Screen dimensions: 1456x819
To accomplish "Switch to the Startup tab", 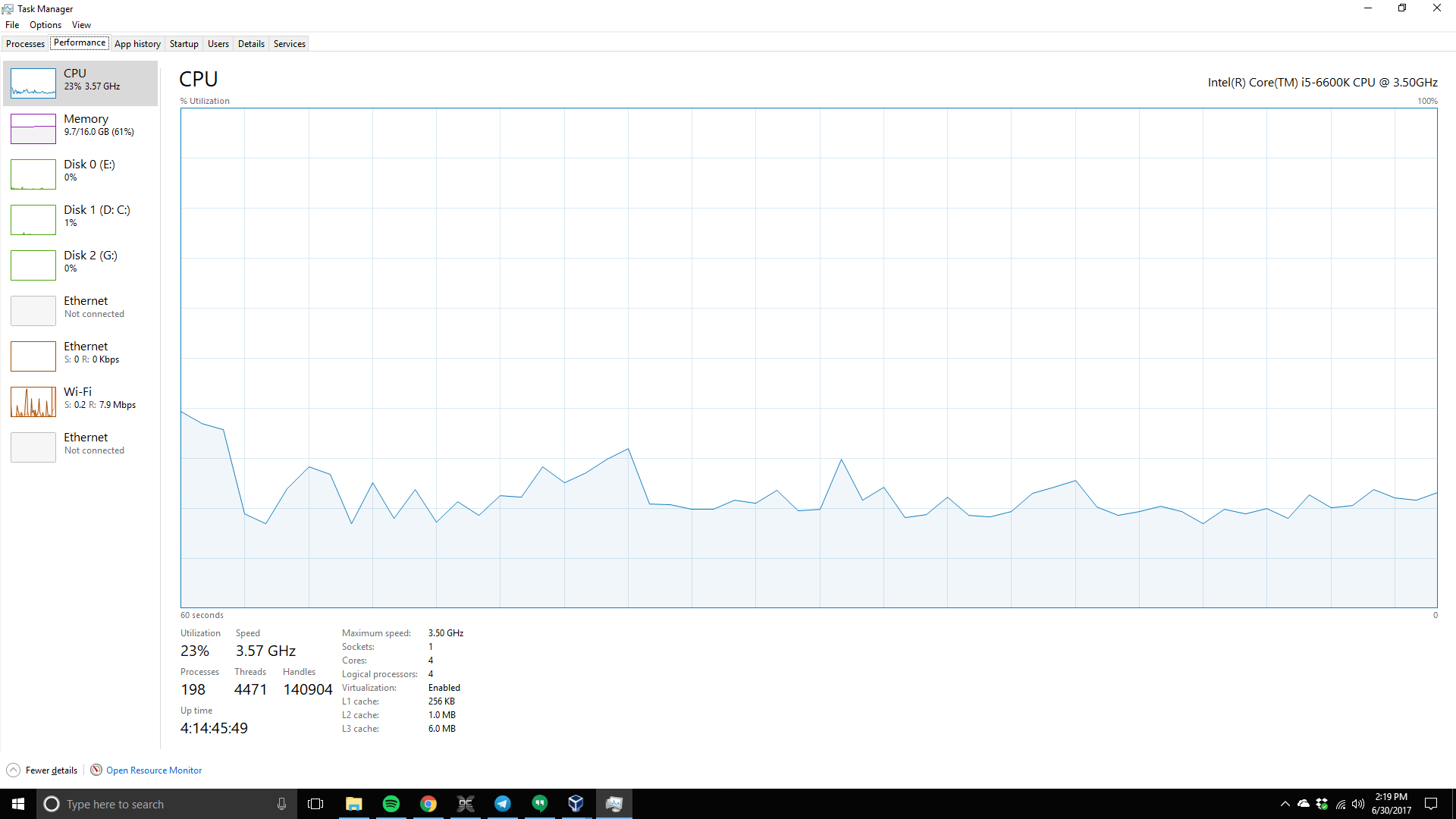I will pos(184,44).
